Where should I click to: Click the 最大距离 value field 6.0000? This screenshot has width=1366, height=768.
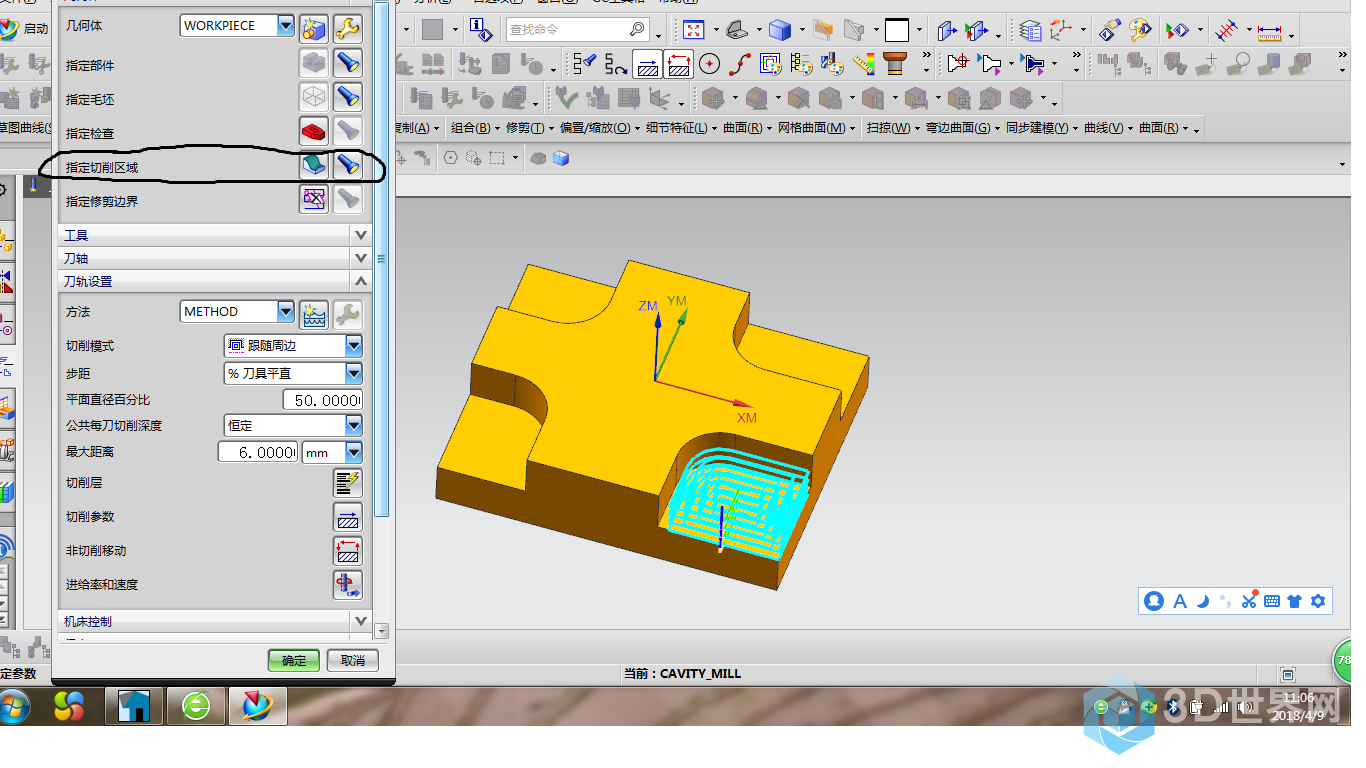[x=258, y=453]
